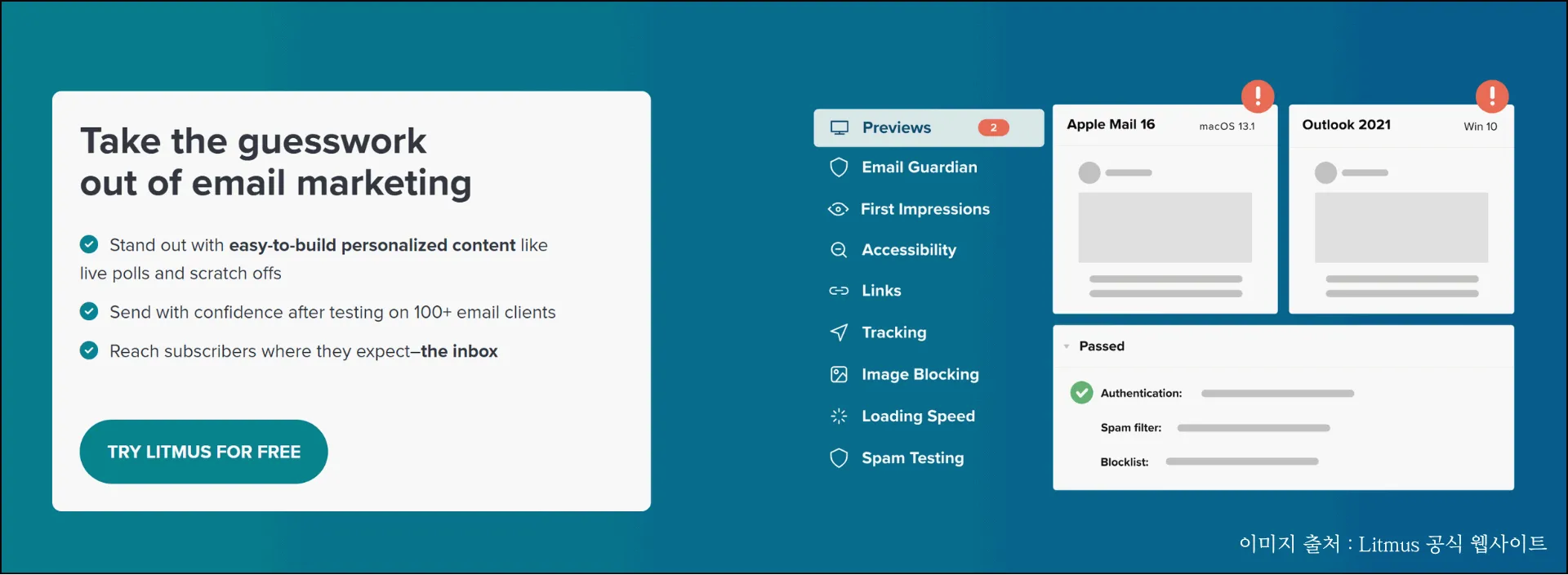Click checkmark beside Reach subscribers

point(89,350)
